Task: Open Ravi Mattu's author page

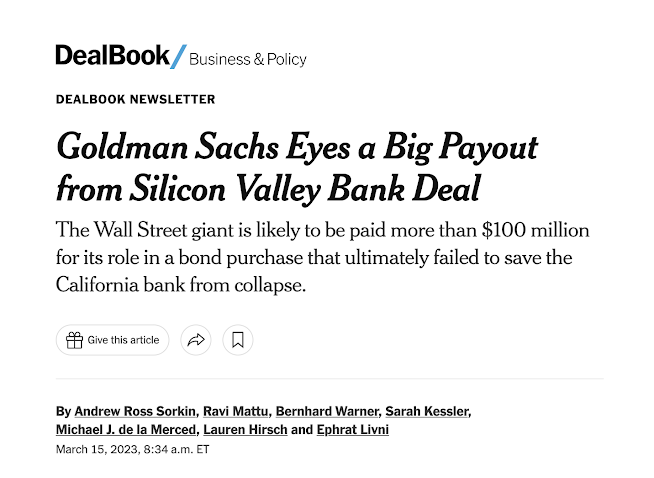Action: (236, 411)
